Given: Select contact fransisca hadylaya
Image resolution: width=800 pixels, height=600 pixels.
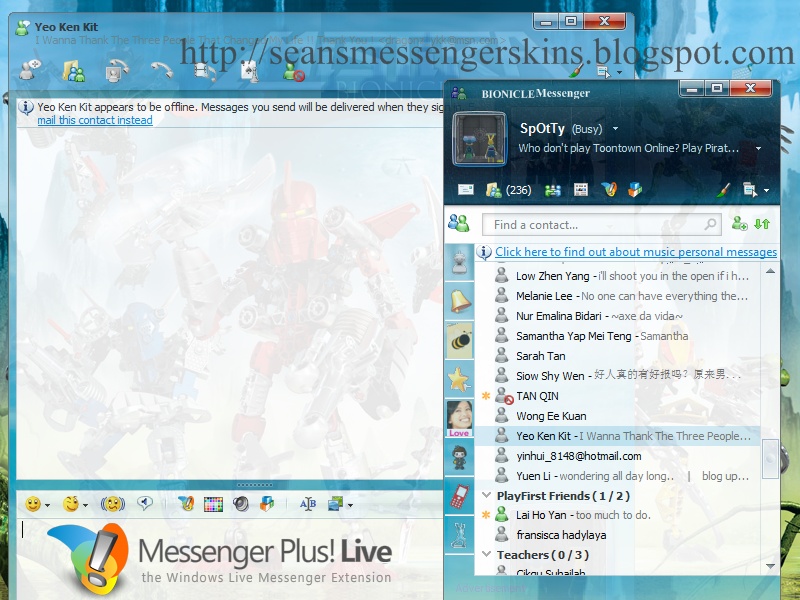Looking at the screenshot, I should tap(617, 535).
